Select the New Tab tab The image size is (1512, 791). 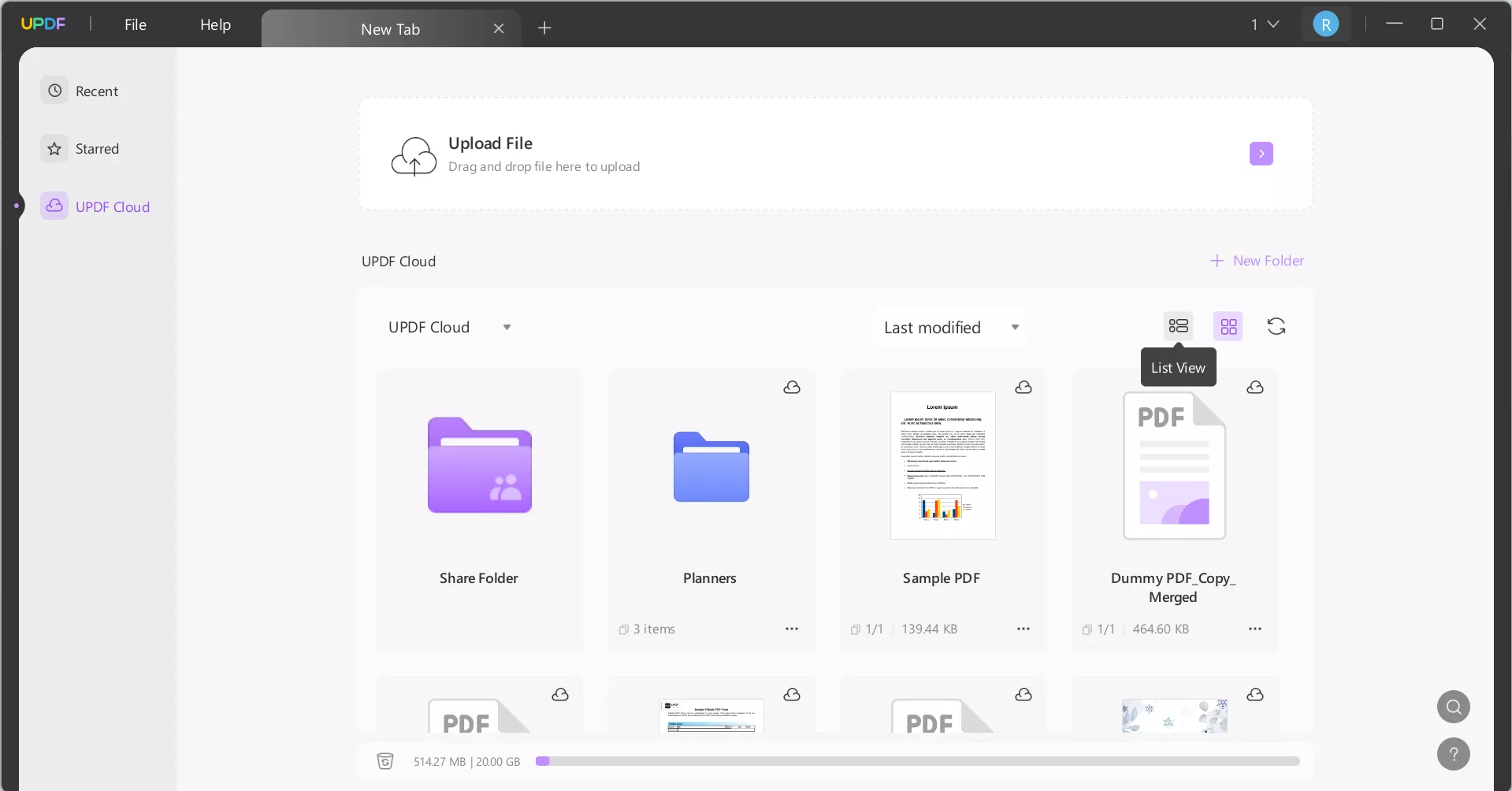coord(391,29)
